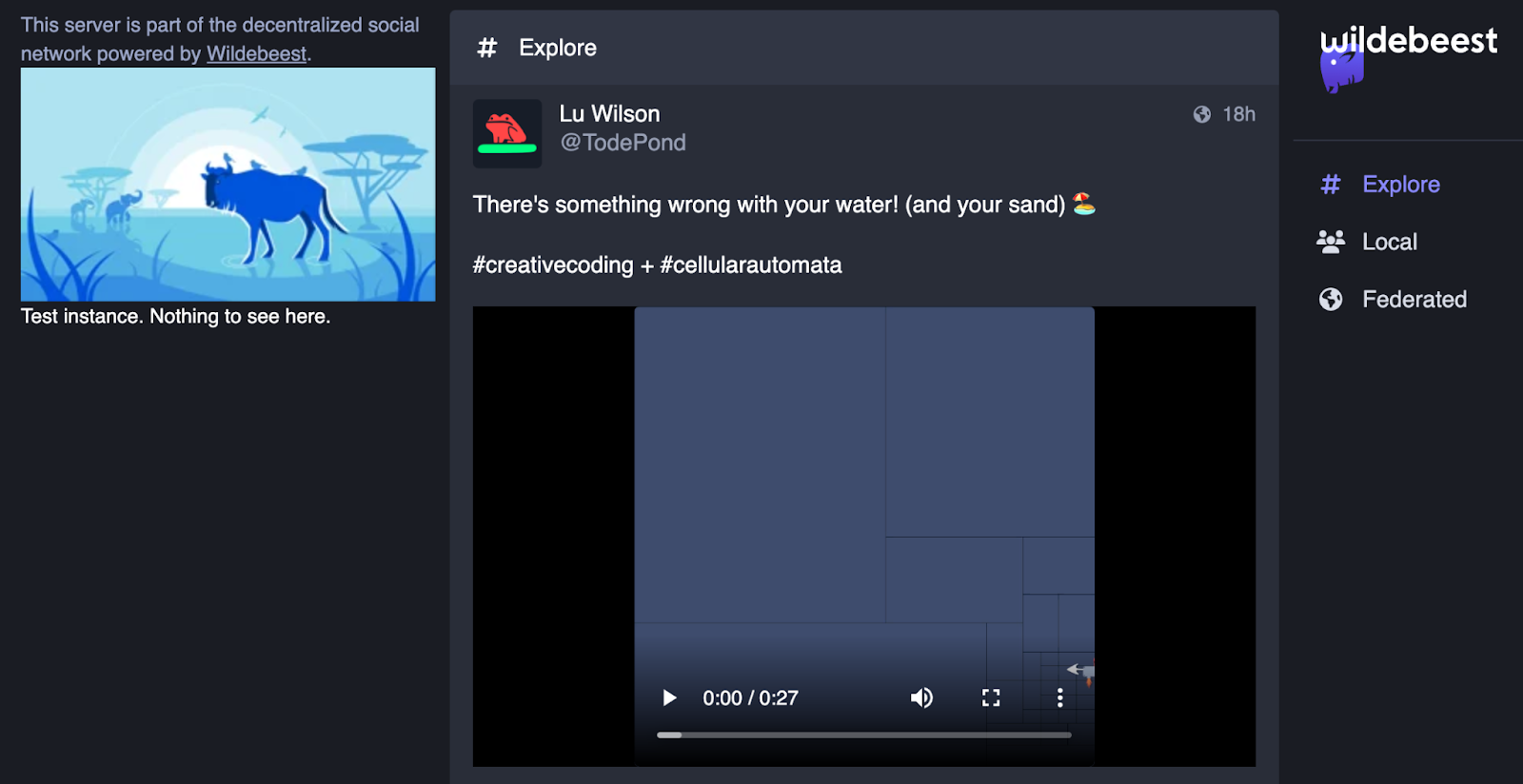Open the @TodePond handle
Image resolution: width=1523 pixels, height=784 pixels.
(x=623, y=143)
